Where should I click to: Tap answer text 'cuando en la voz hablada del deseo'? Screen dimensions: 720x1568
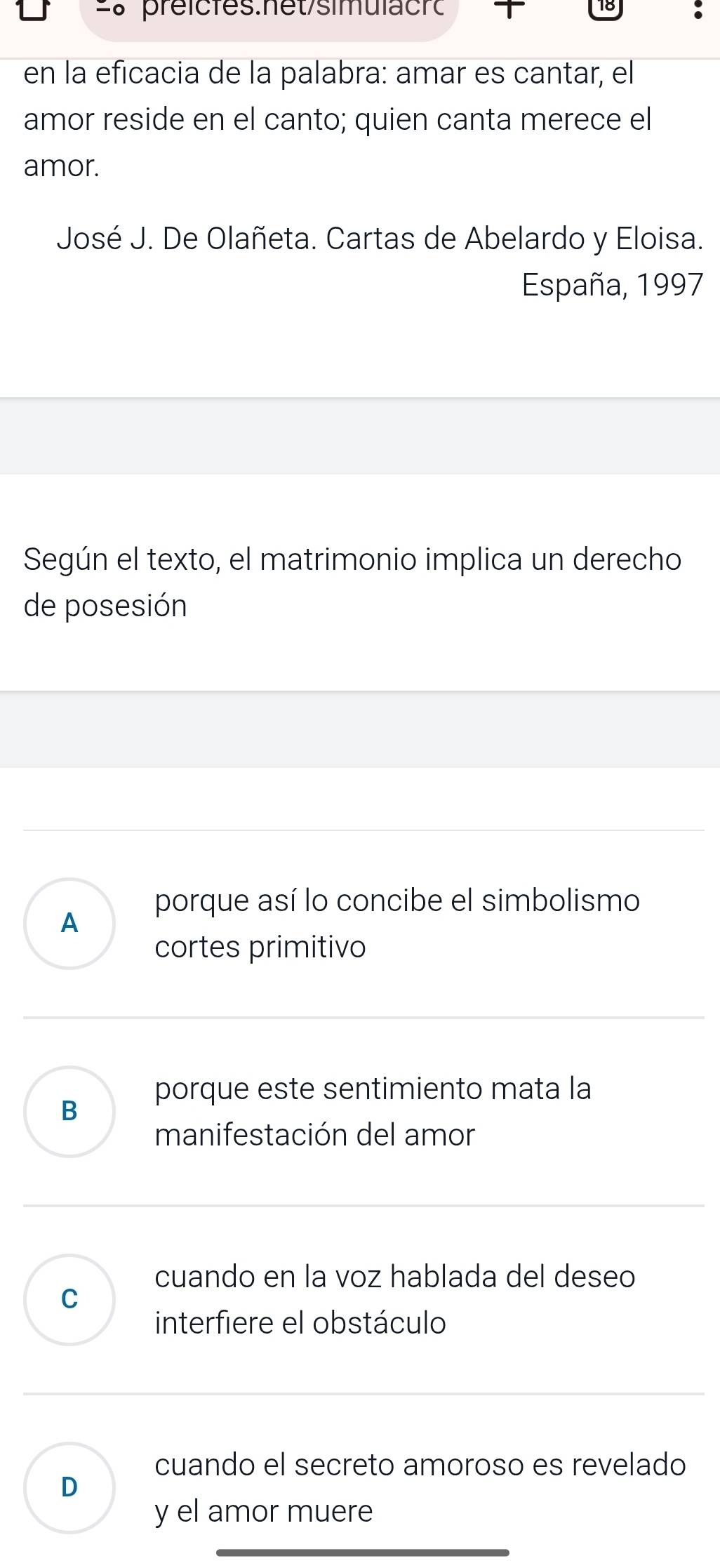click(395, 1276)
